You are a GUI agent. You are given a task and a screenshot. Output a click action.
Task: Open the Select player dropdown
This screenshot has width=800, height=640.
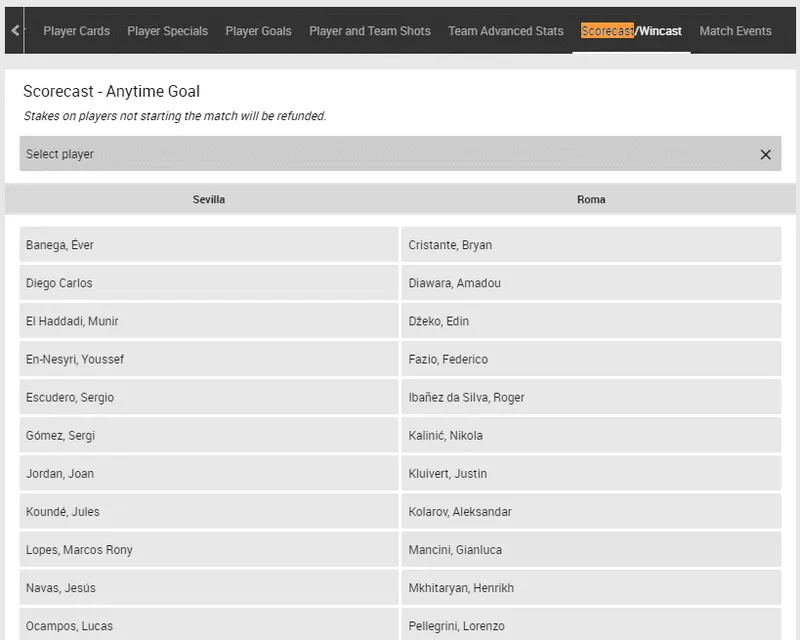click(x=390, y=155)
